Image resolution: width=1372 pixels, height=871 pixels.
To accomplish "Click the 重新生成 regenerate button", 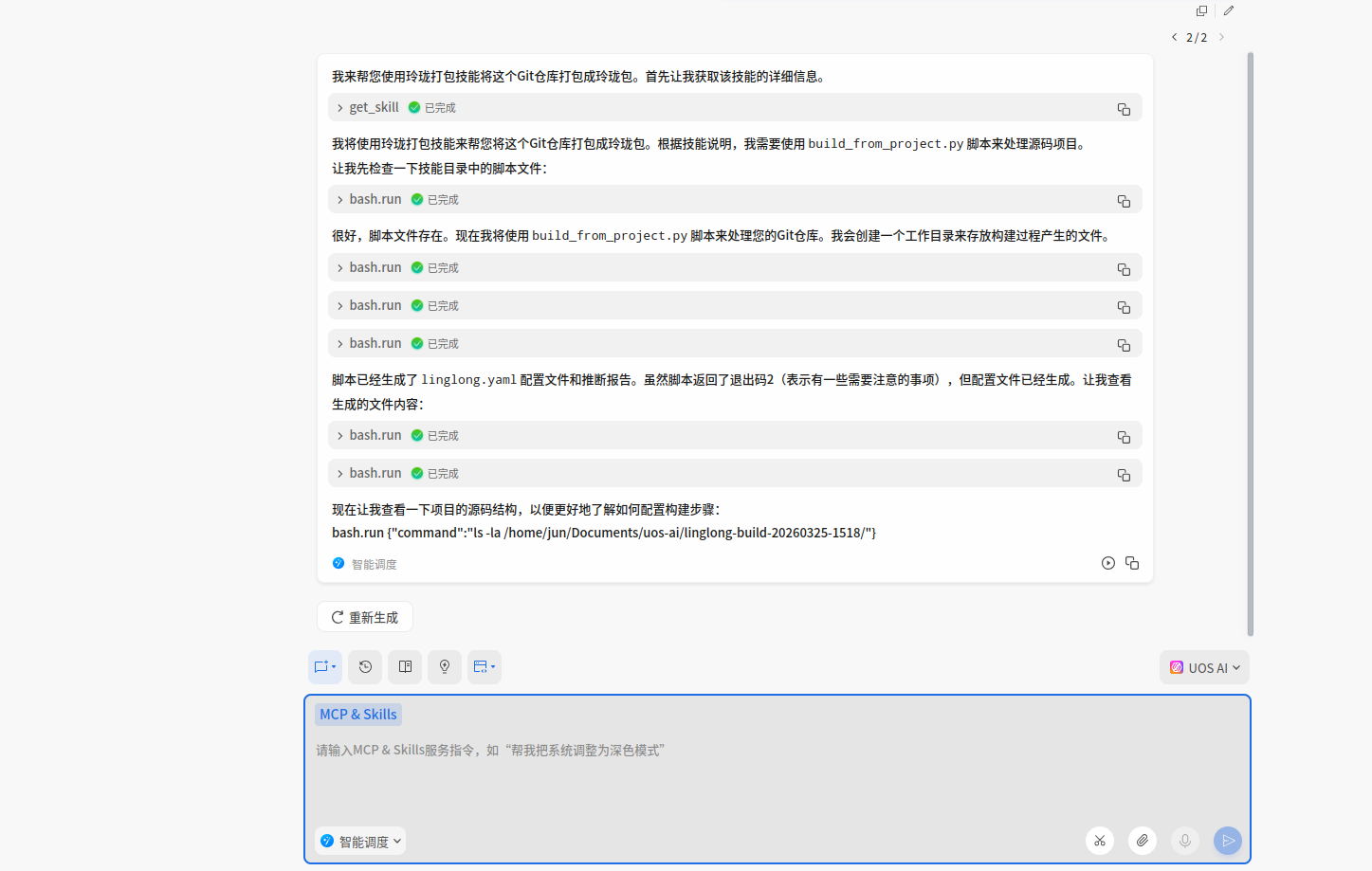I will [x=365, y=617].
